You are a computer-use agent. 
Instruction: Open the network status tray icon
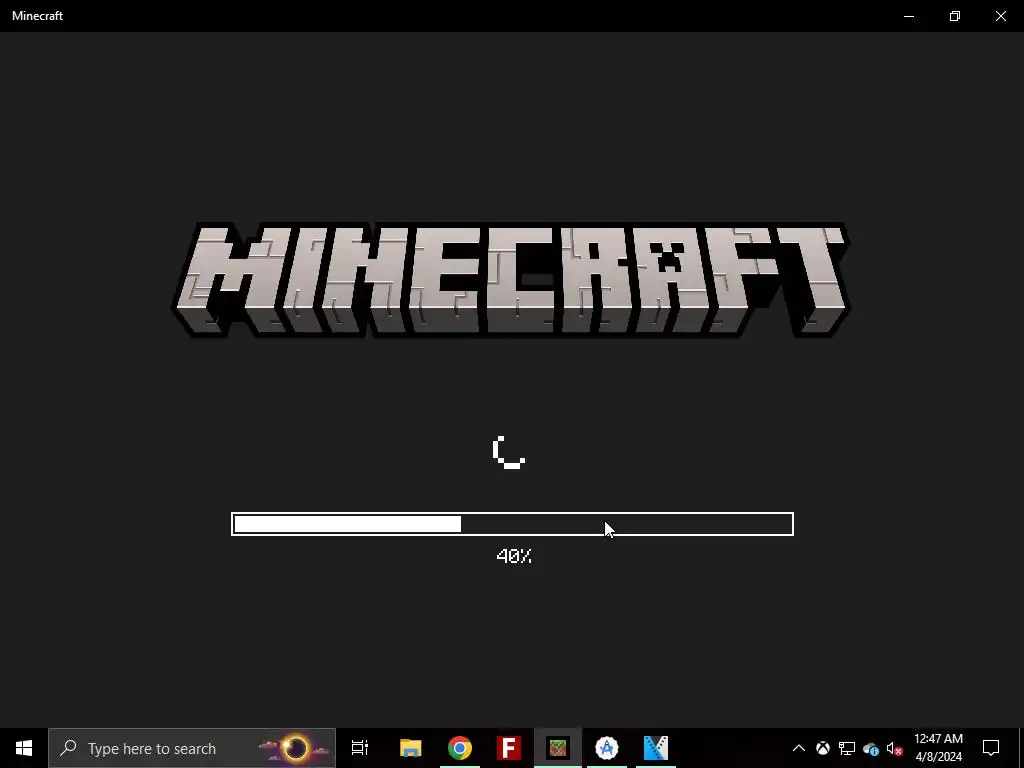coord(846,748)
